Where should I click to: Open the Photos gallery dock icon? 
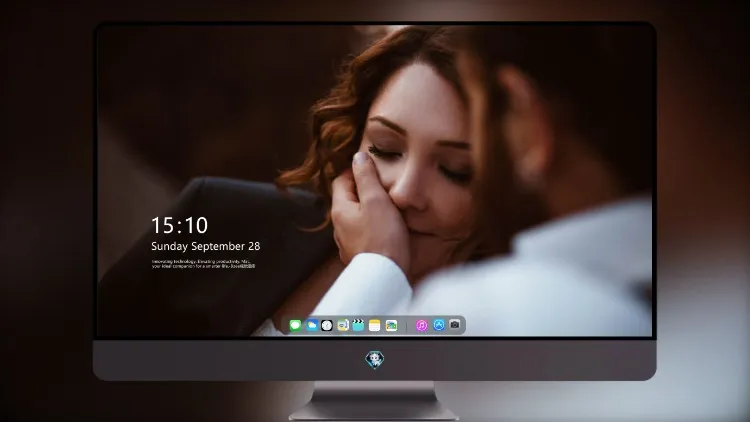click(x=391, y=325)
